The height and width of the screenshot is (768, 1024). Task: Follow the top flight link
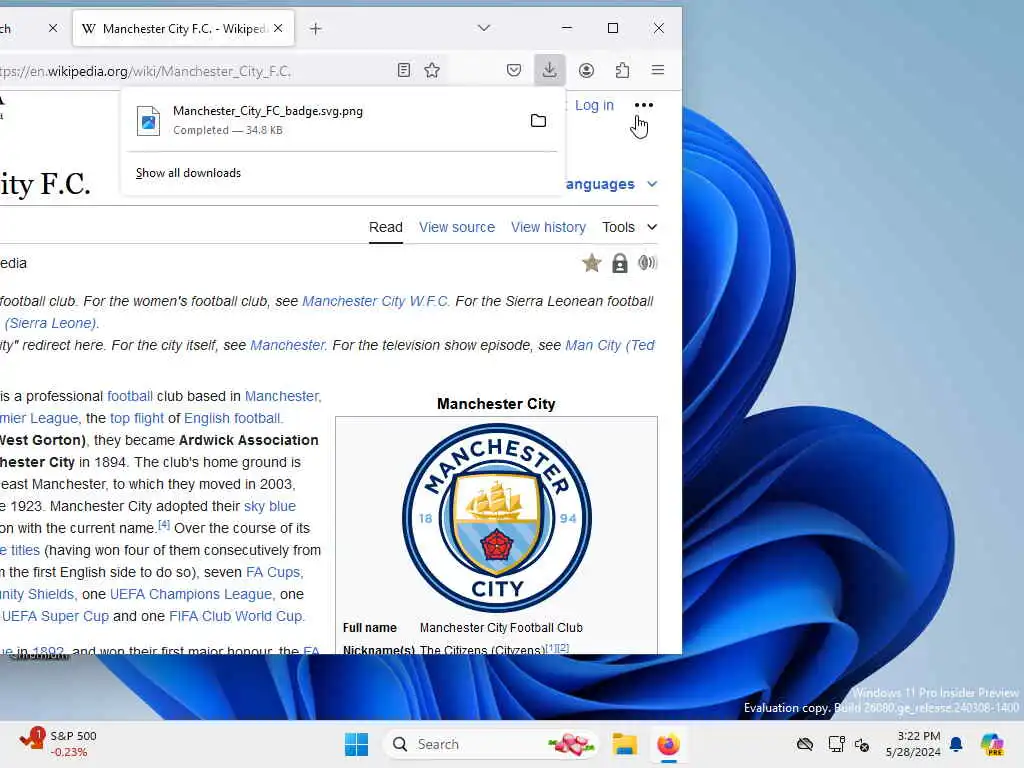(x=136, y=418)
